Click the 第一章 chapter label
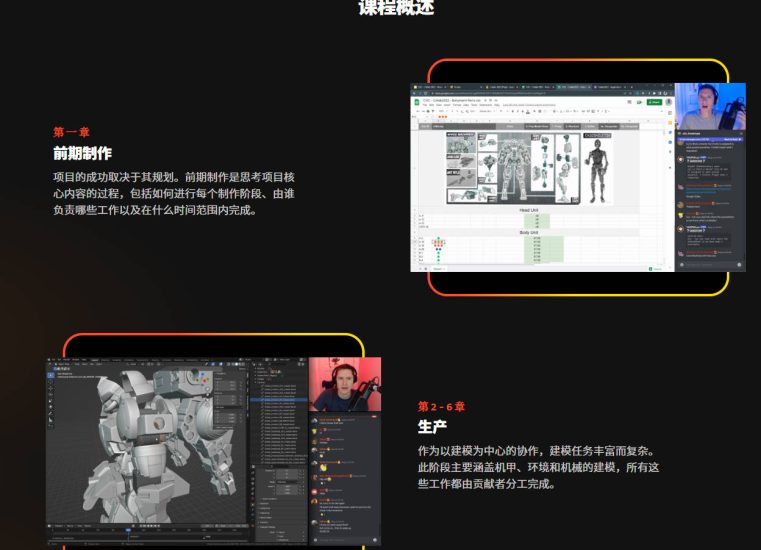This screenshot has height=550, width=761. pos(71,132)
